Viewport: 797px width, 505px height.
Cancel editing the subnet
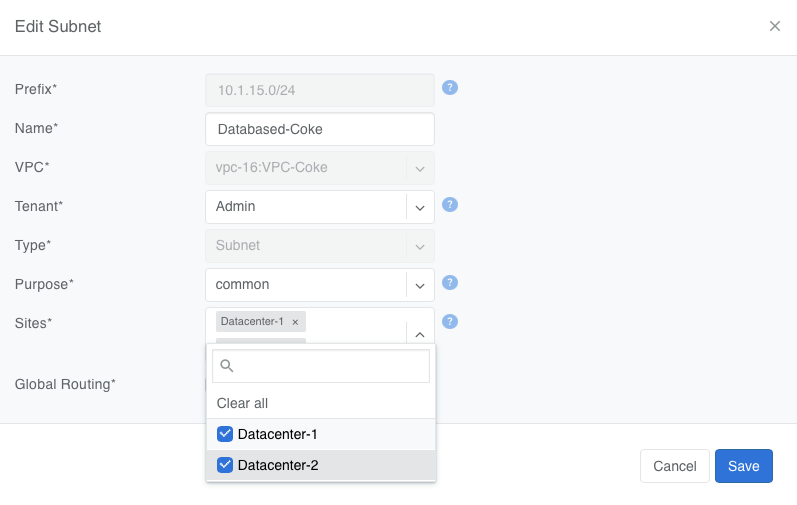(x=674, y=466)
